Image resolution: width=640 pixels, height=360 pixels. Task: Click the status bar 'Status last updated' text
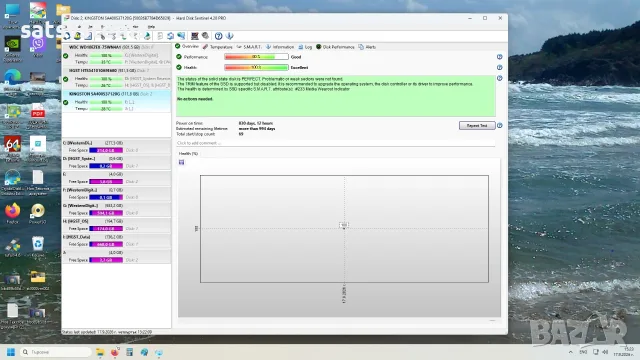[107, 332]
